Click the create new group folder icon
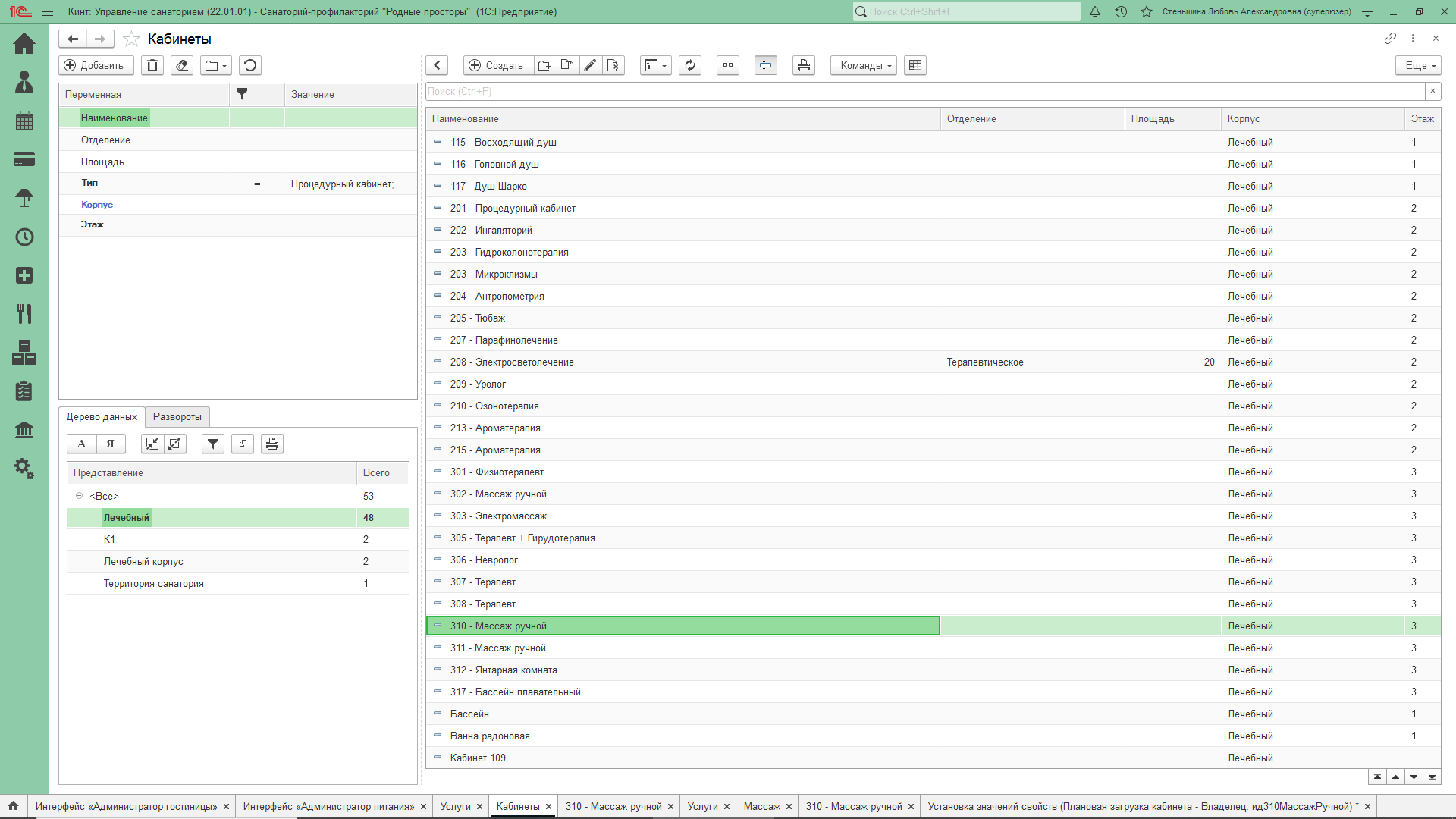The image size is (1456, 819). (x=544, y=65)
